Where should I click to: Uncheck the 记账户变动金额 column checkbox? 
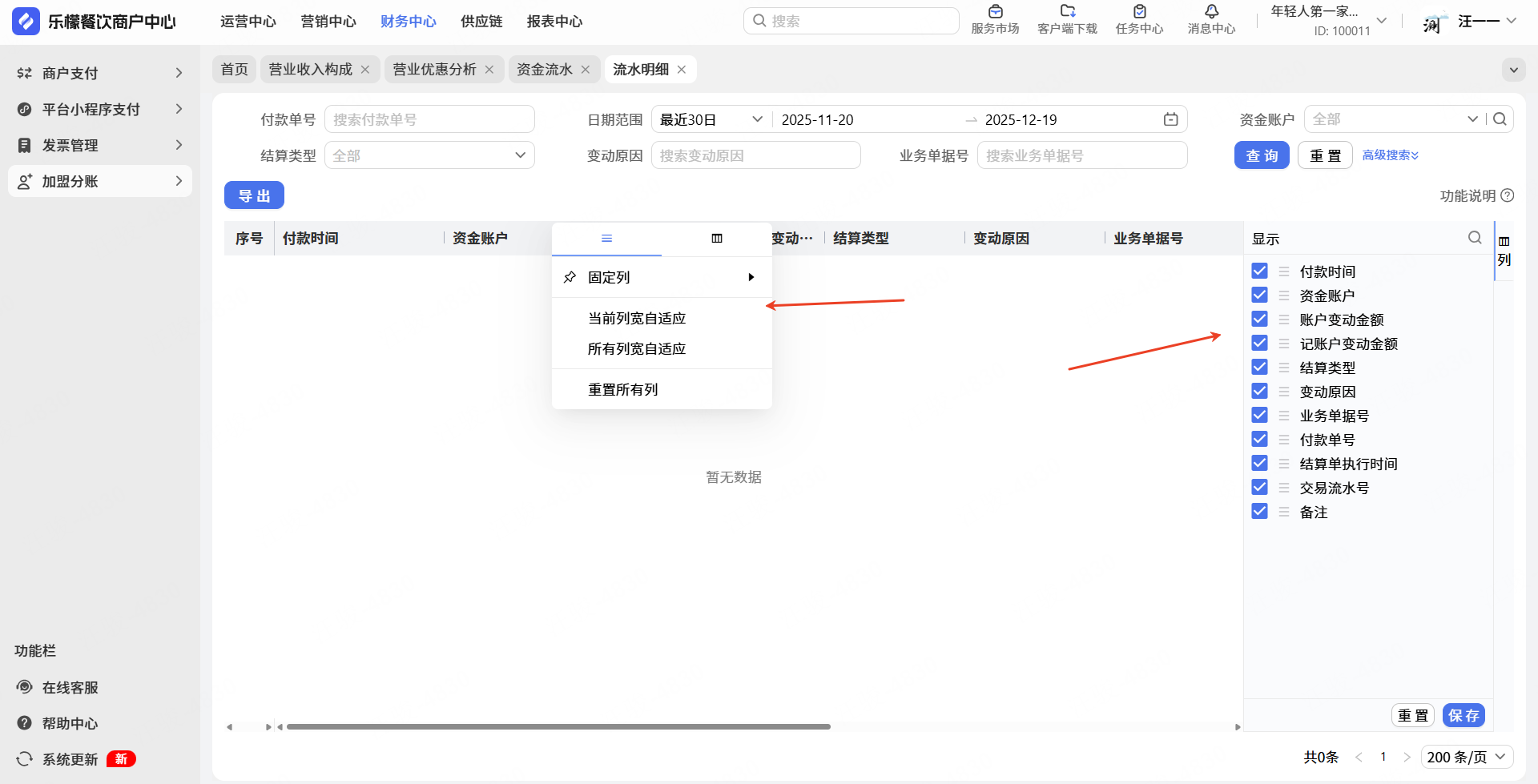click(x=1260, y=343)
